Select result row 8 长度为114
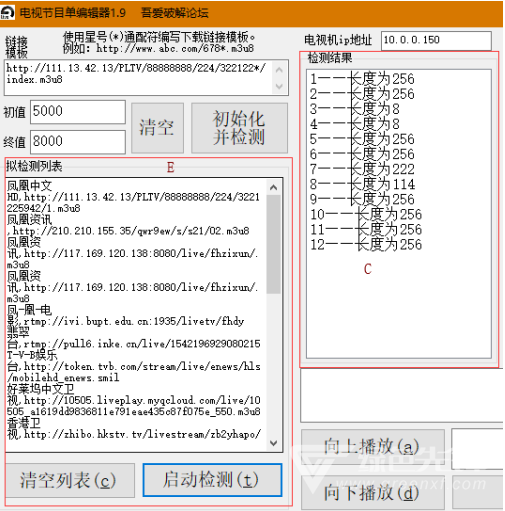The height and width of the screenshot is (511, 505). click(362, 184)
